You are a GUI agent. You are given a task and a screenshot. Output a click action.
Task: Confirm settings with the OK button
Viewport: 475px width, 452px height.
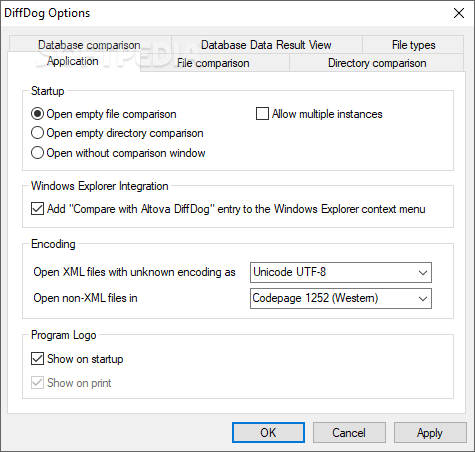pyautogui.click(x=268, y=433)
